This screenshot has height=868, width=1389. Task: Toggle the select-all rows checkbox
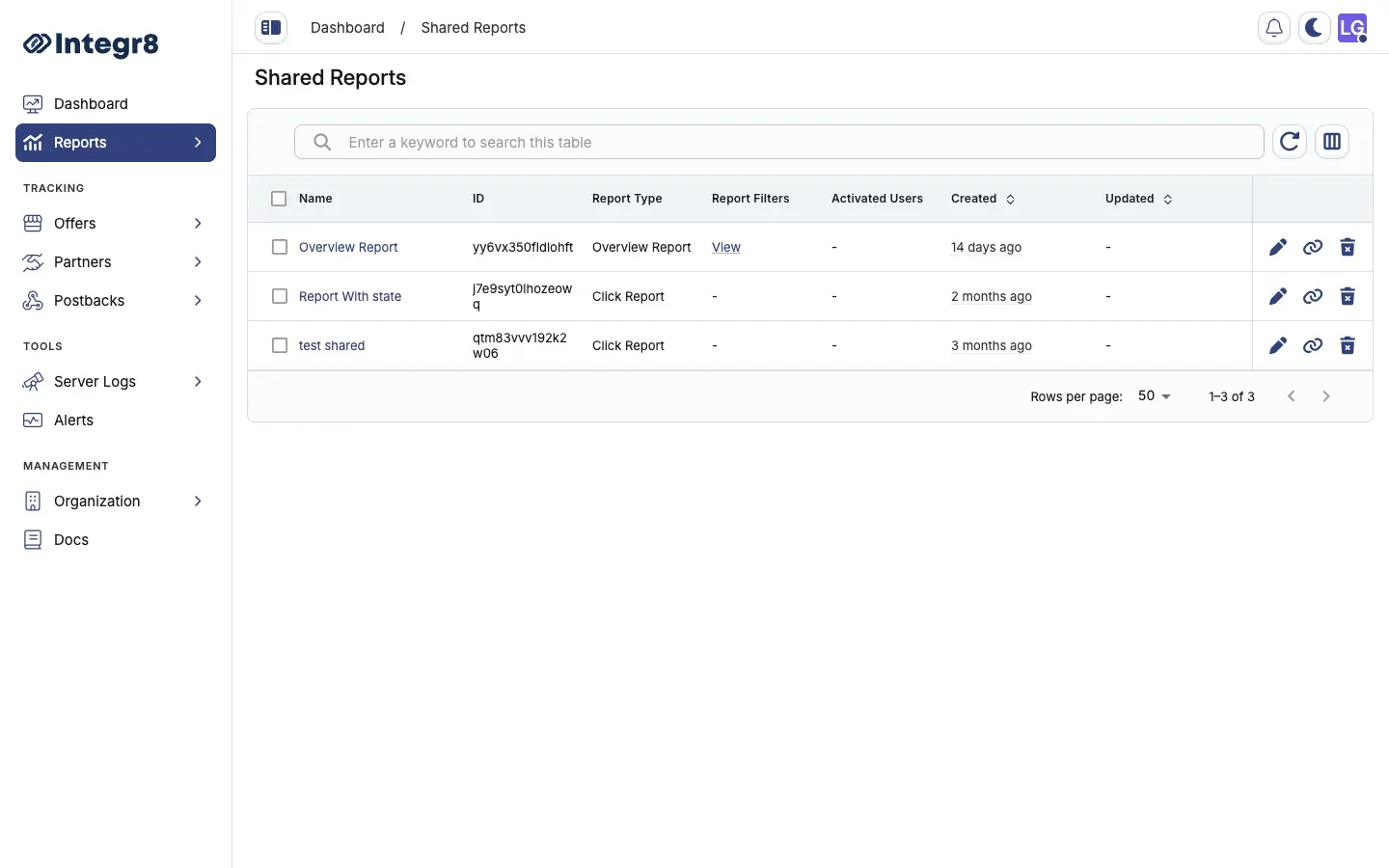coord(279,199)
